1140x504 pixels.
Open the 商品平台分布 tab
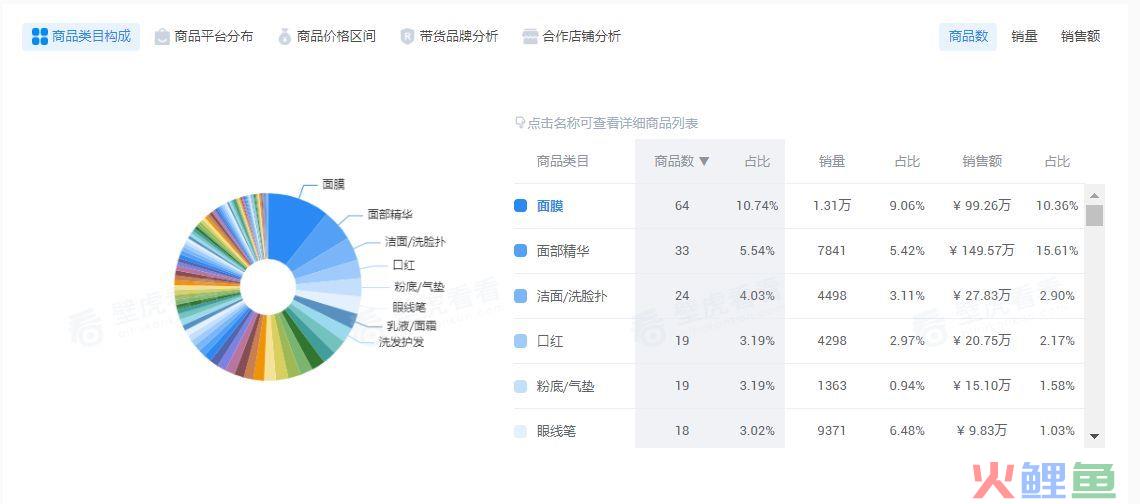[204, 36]
